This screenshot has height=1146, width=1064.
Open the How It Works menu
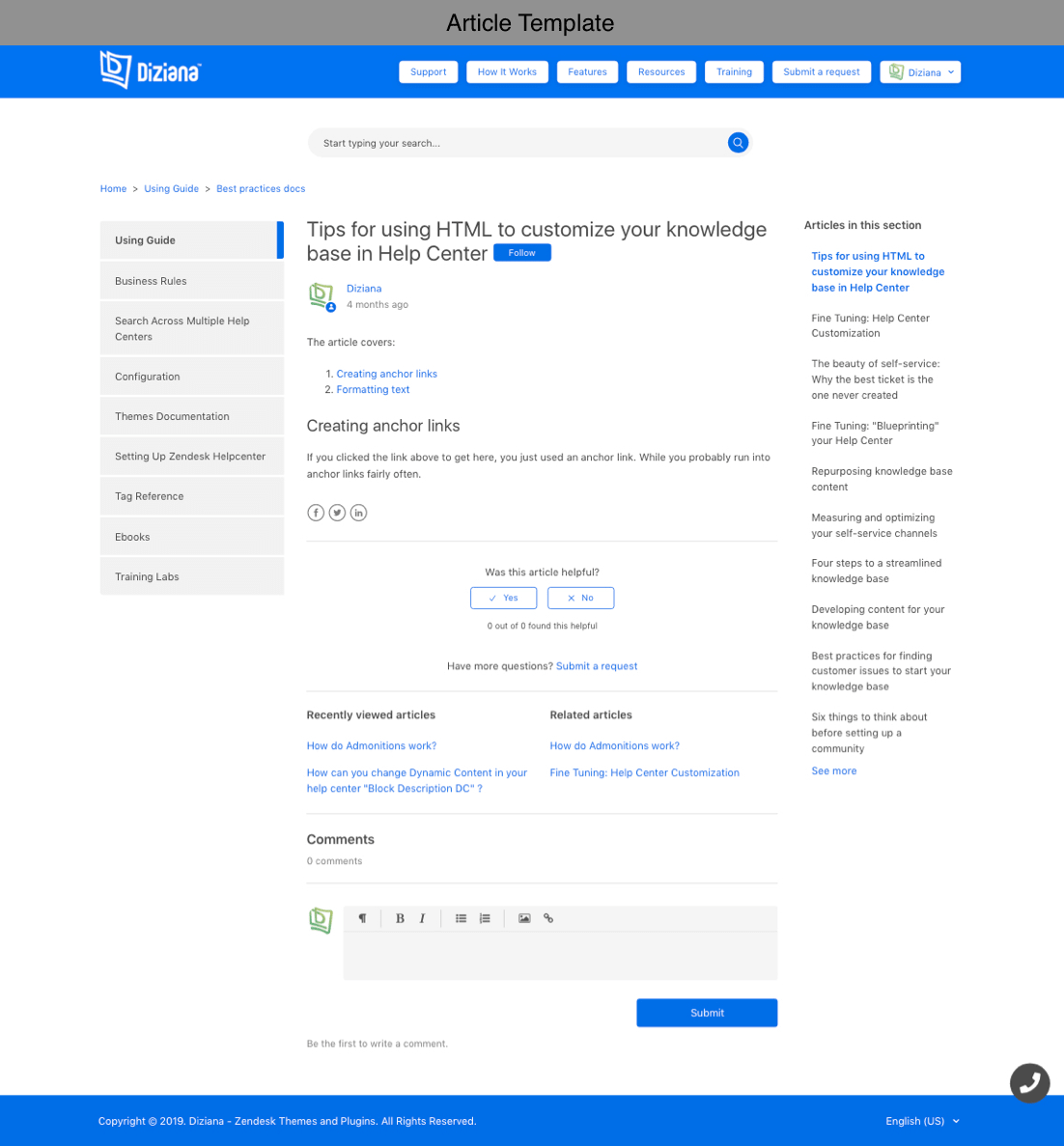(507, 72)
